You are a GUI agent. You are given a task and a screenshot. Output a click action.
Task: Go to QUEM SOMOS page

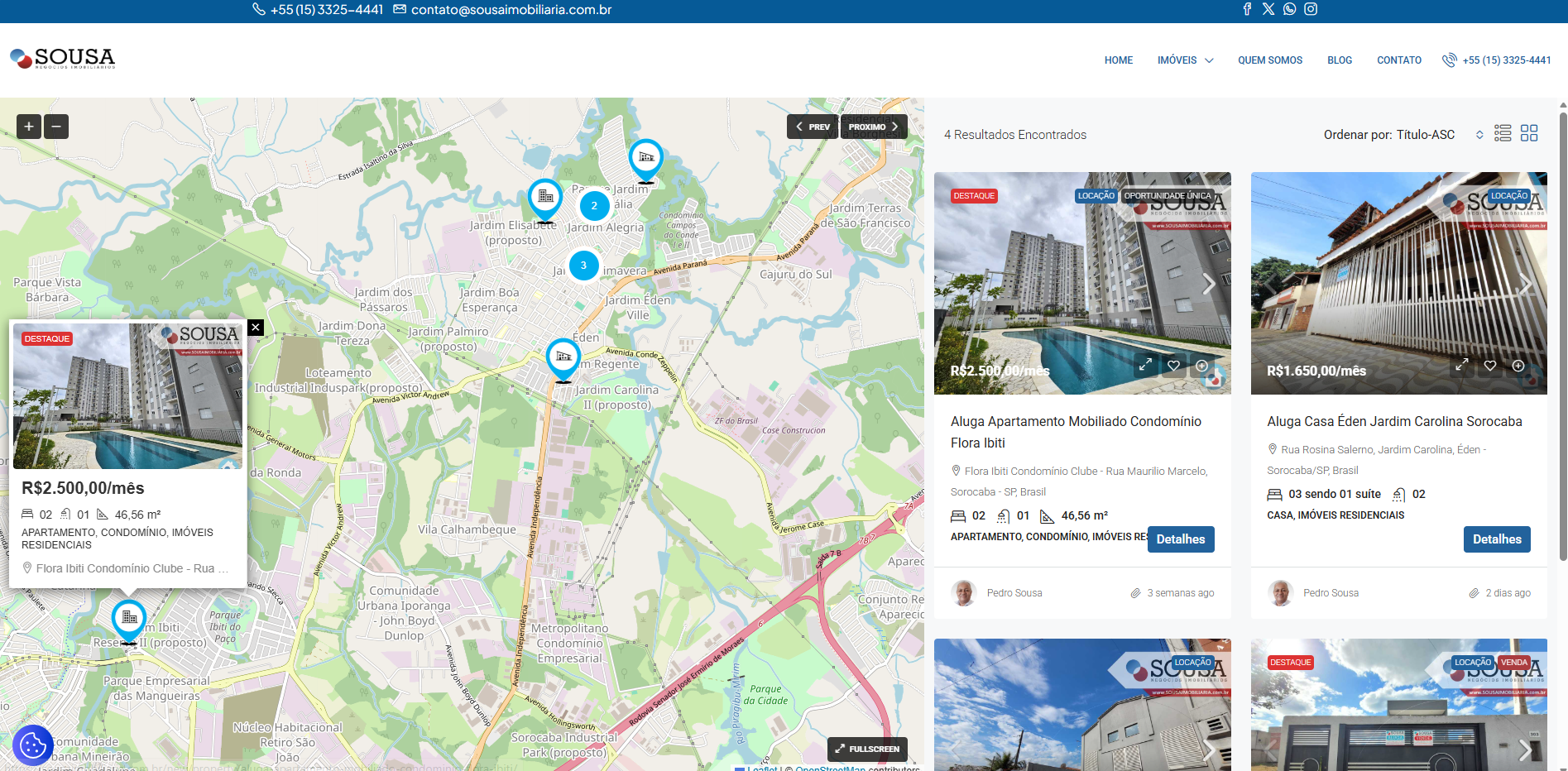click(x=1269, y=60)
